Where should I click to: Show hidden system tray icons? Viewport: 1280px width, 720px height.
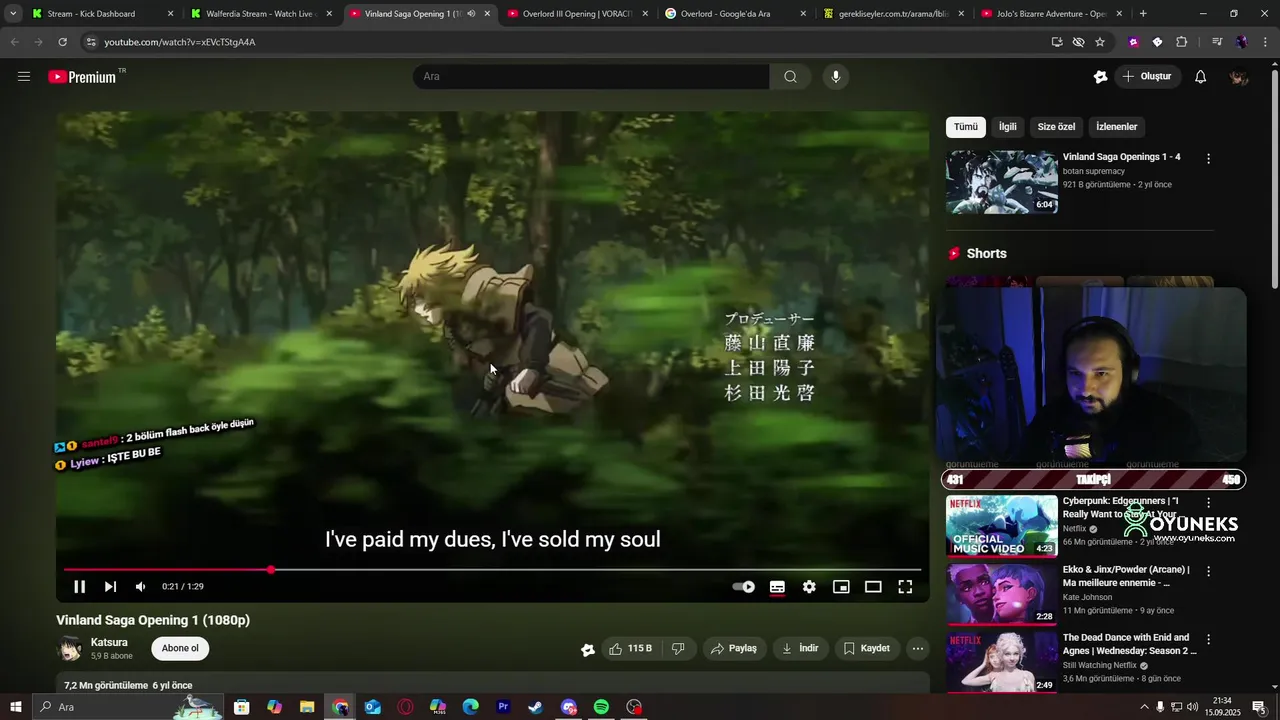(x=1144, y=707)
